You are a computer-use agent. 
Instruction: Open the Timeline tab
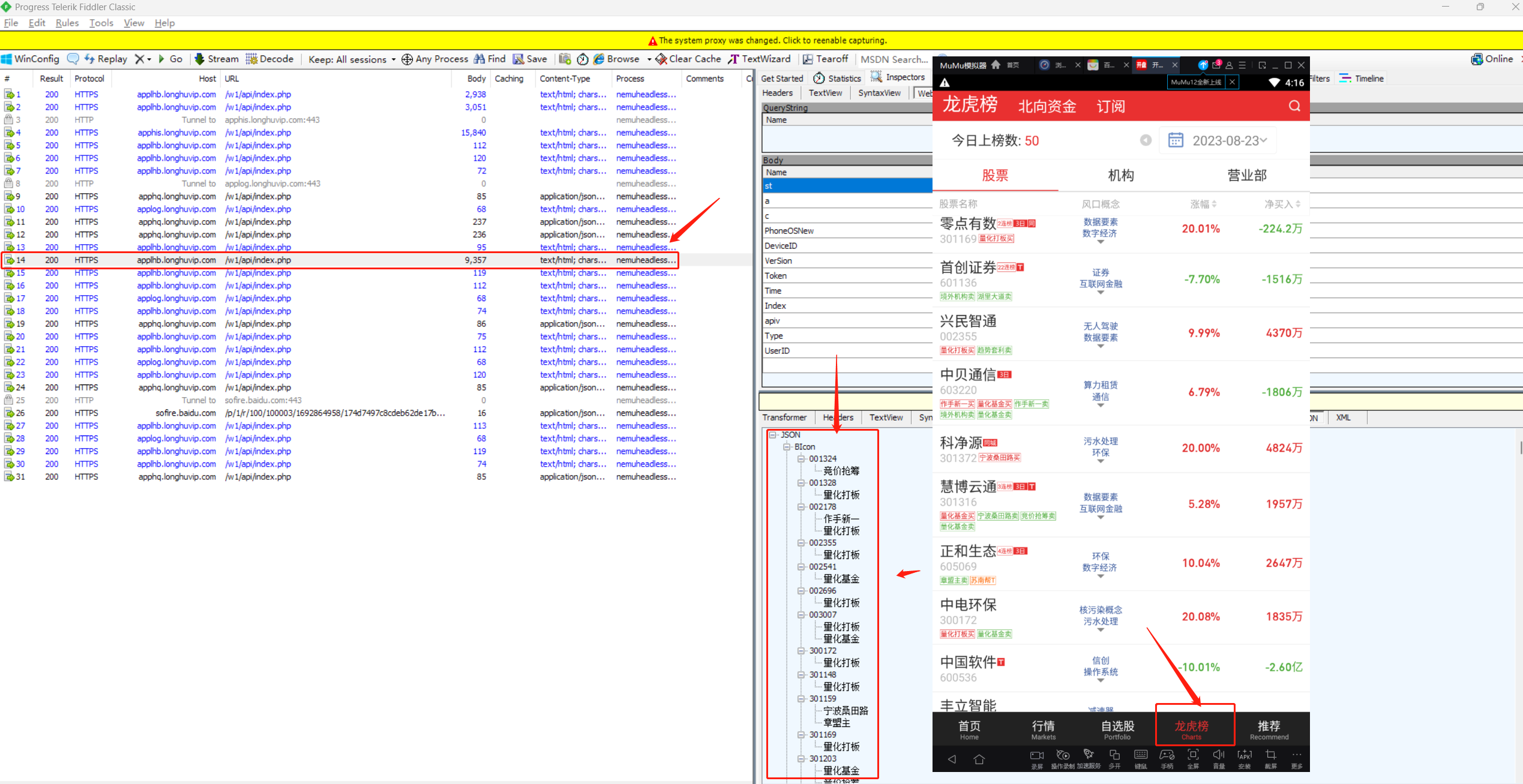(1362, 78)
